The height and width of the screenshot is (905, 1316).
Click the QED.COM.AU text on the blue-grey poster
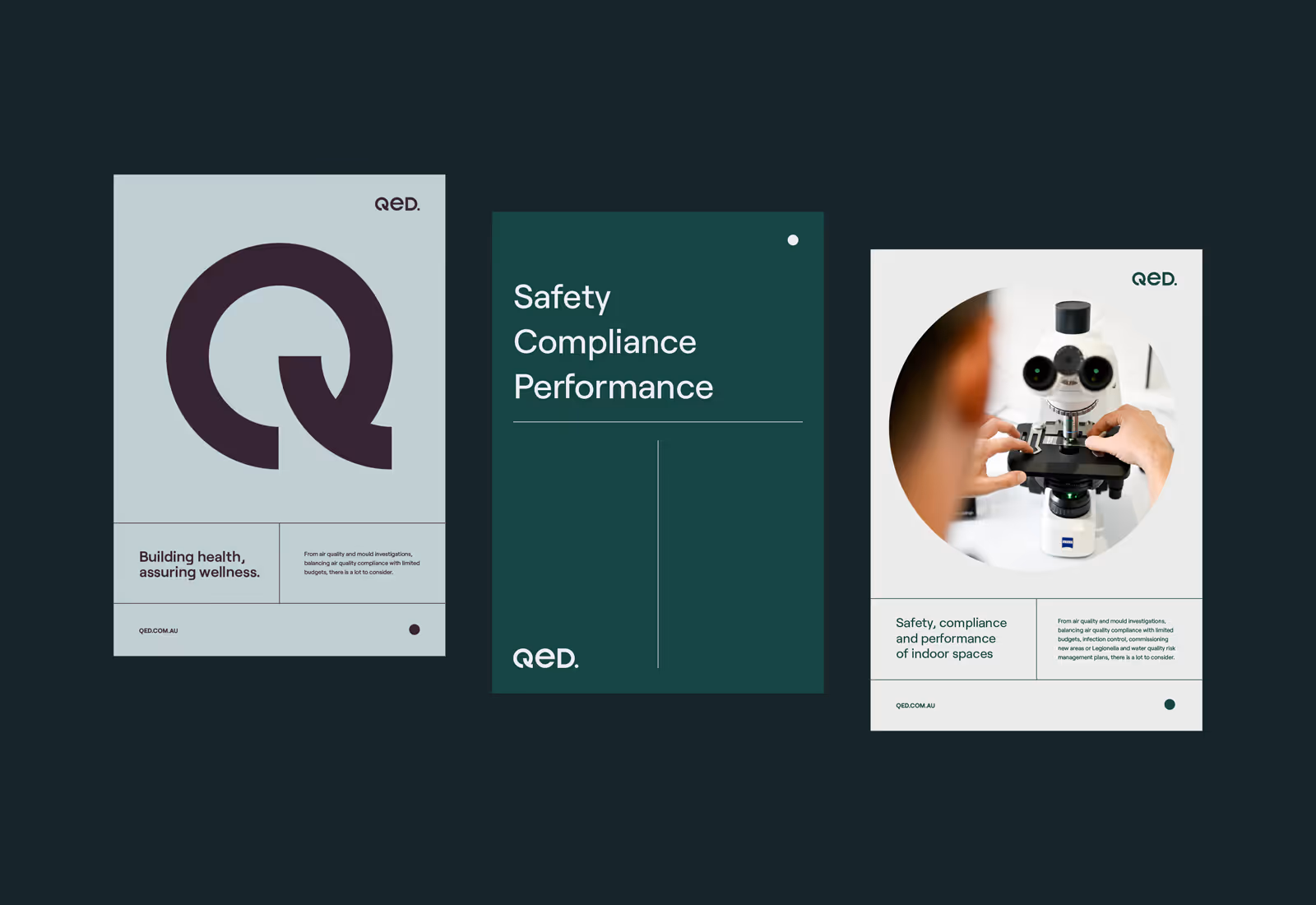(x=159, y=631)
